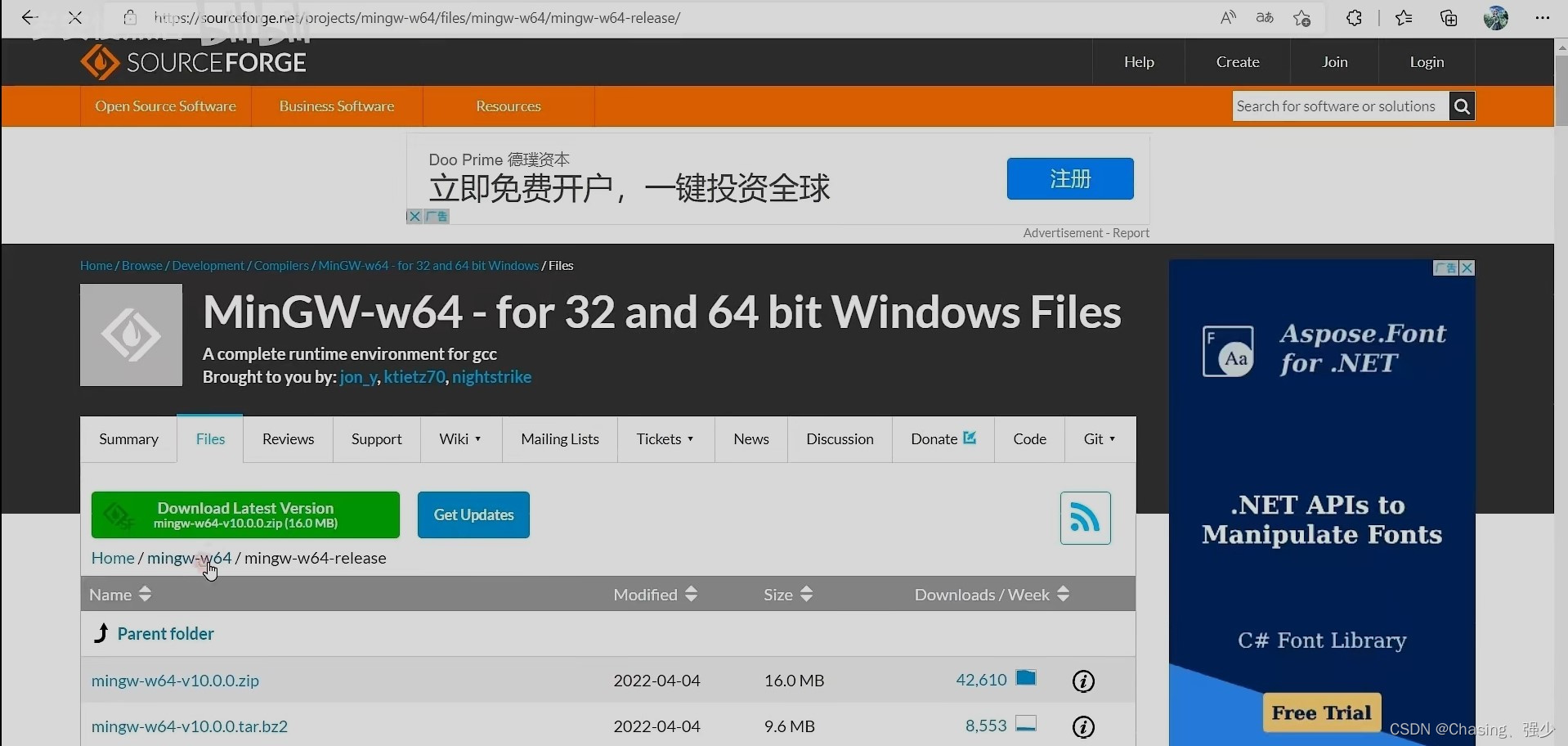Click Create in top navigation
1568x746 pixels.
click(x=1238, y=62)
